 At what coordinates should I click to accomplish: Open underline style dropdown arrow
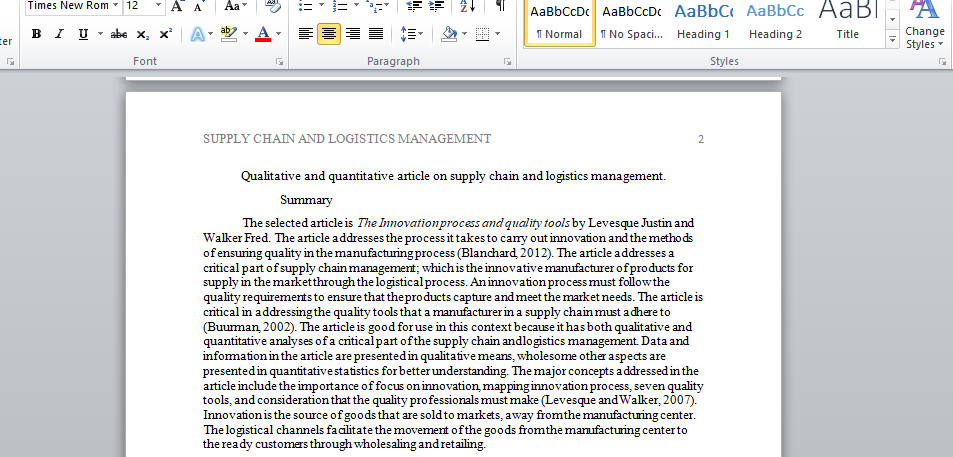coord(100,35)
